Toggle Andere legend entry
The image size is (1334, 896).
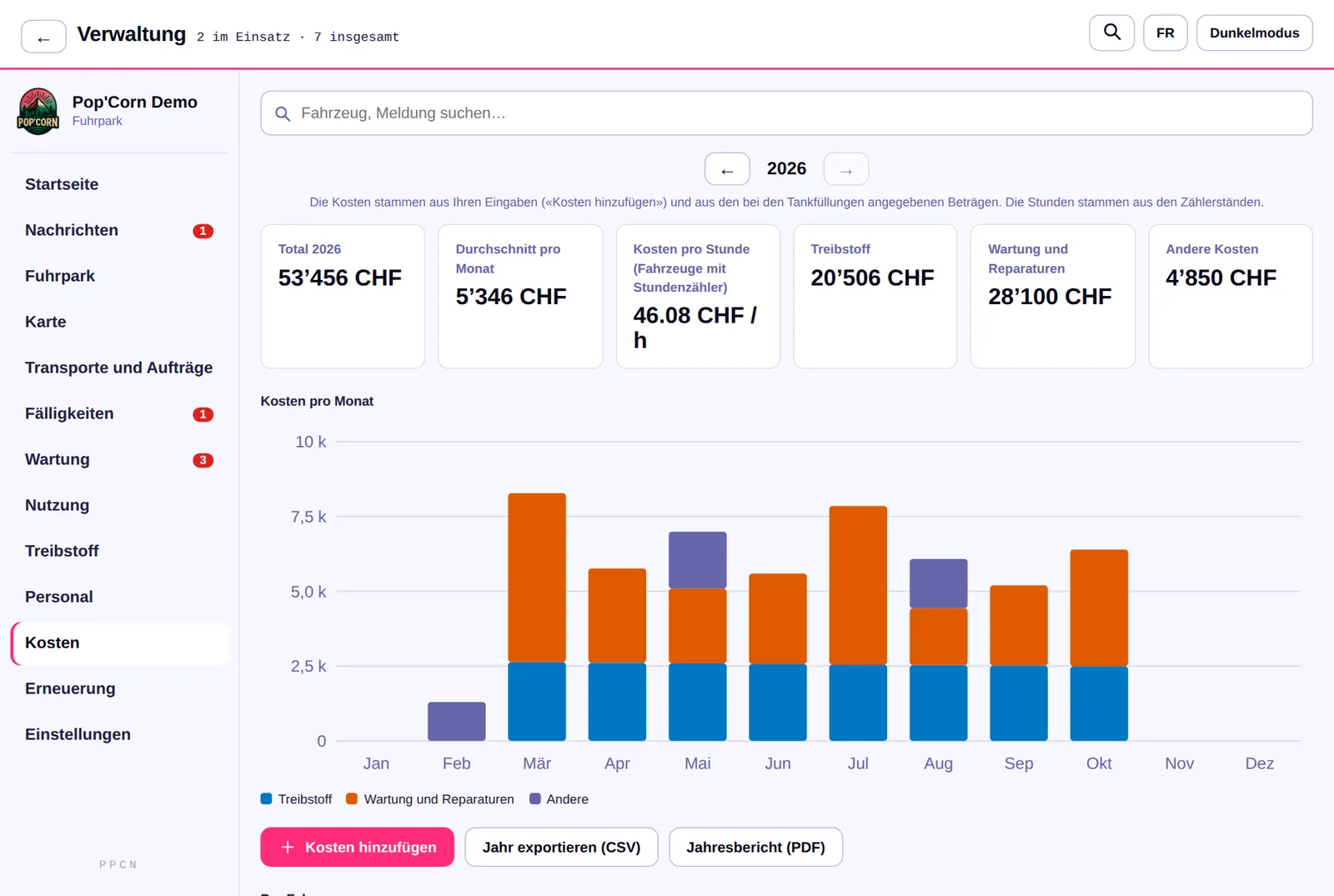tap(559, 799)
